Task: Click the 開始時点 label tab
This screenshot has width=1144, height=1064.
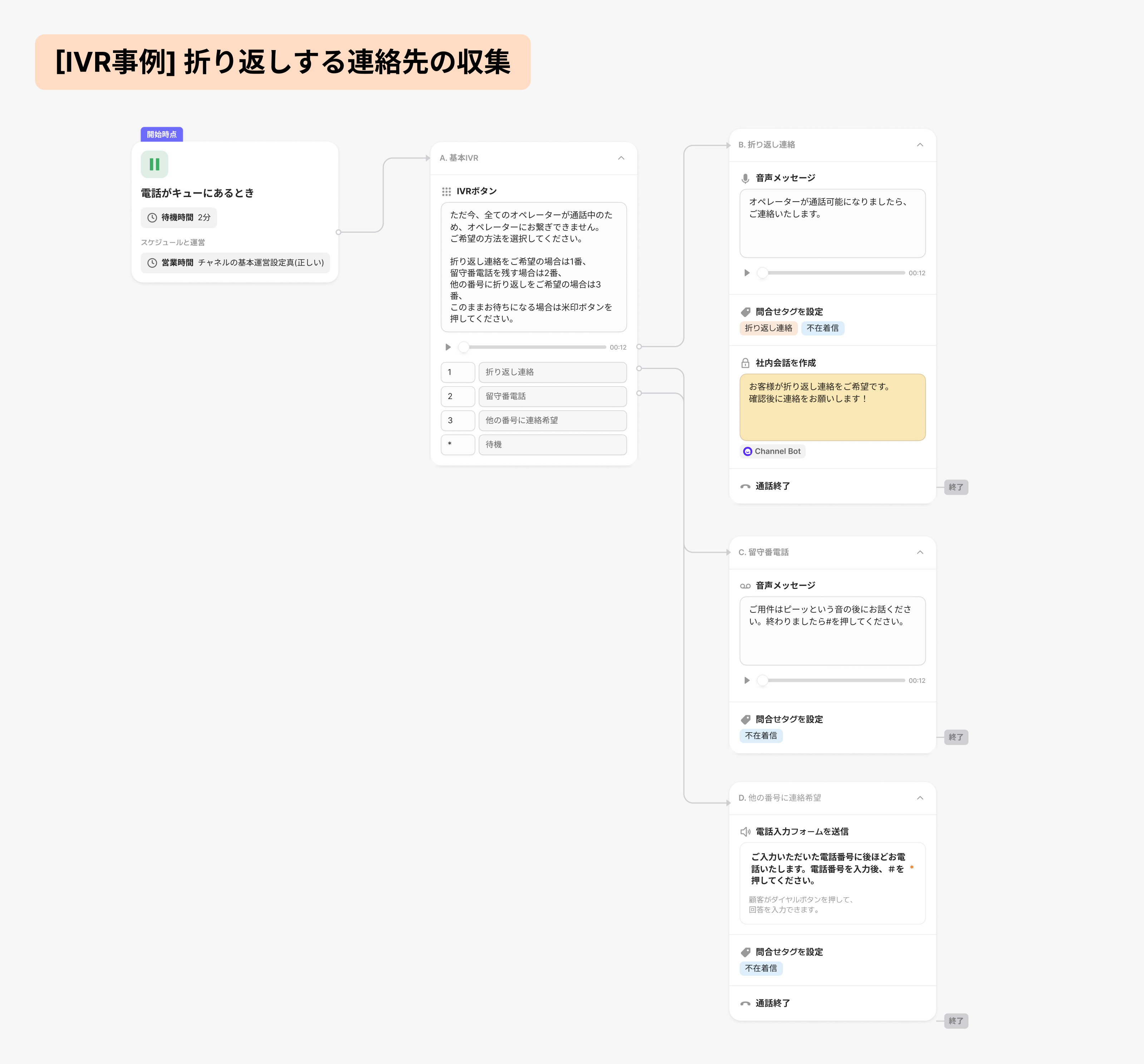Action: (162, 135)
